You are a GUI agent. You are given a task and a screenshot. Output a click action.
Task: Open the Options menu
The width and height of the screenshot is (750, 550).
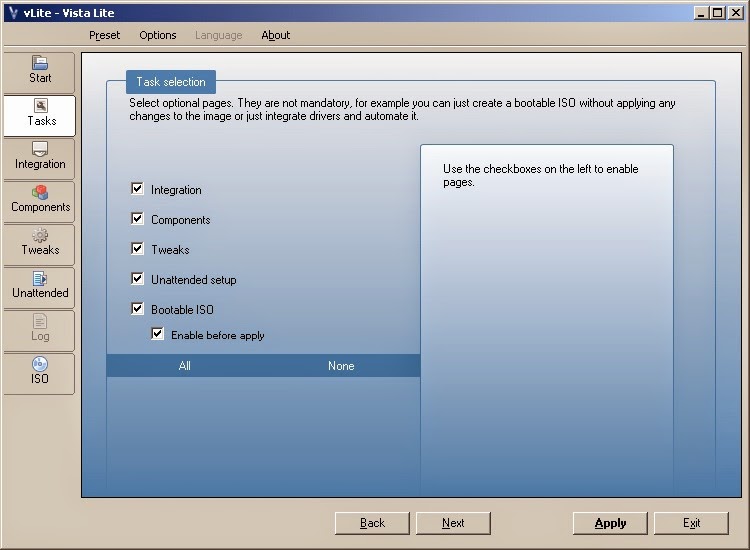(x=158, y=35)
